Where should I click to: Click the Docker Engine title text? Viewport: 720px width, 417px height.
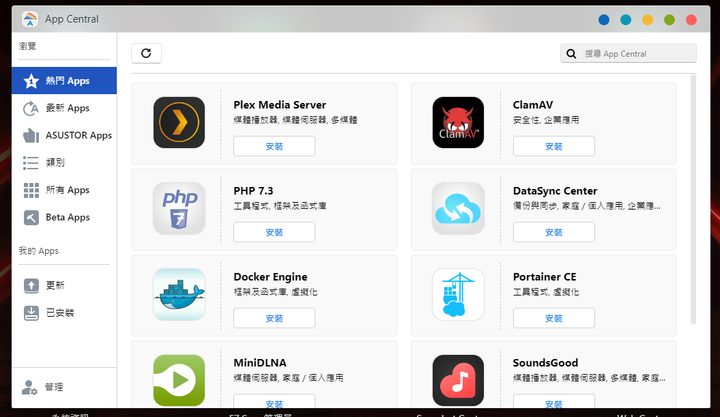pyautogui.click(x=270, y=277)
